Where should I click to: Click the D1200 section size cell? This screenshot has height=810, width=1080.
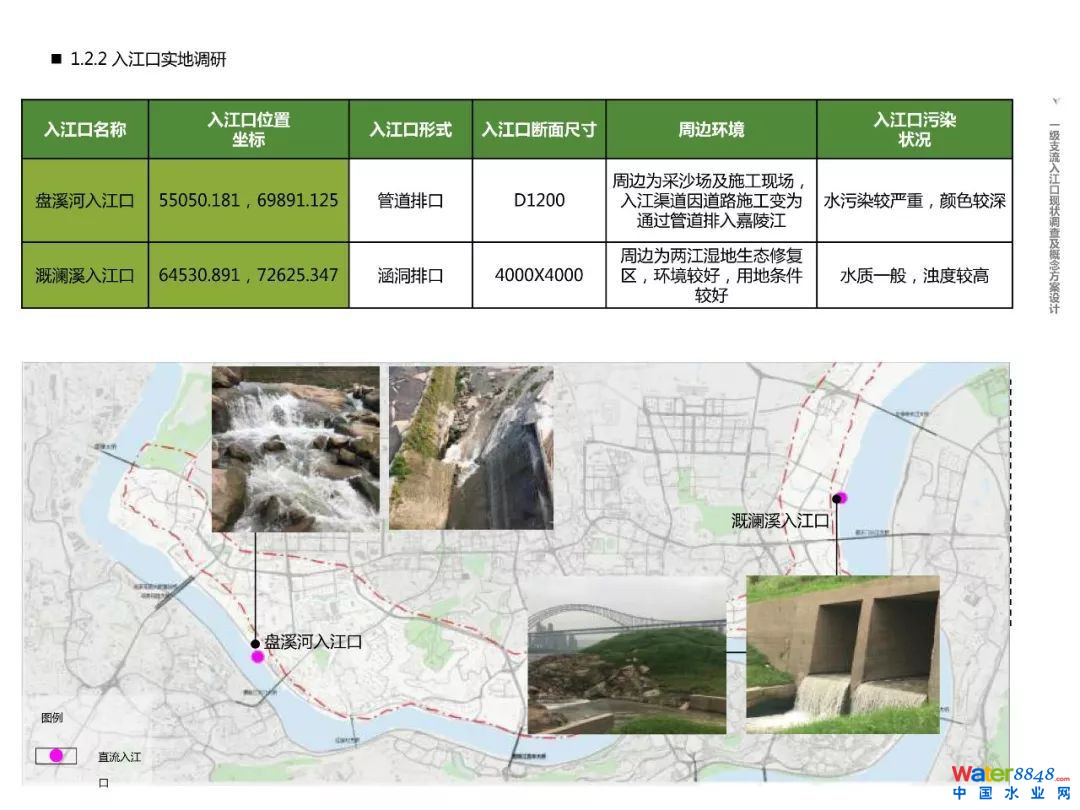539,200
